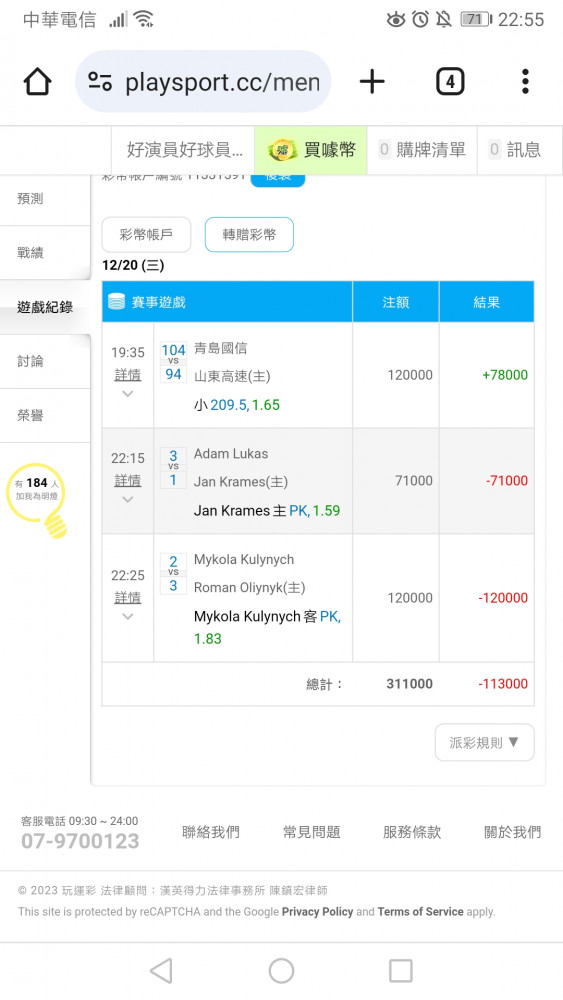Open the 關於我們 footer link
This screenshot has height=1000, width=563.
pos(513,832)
